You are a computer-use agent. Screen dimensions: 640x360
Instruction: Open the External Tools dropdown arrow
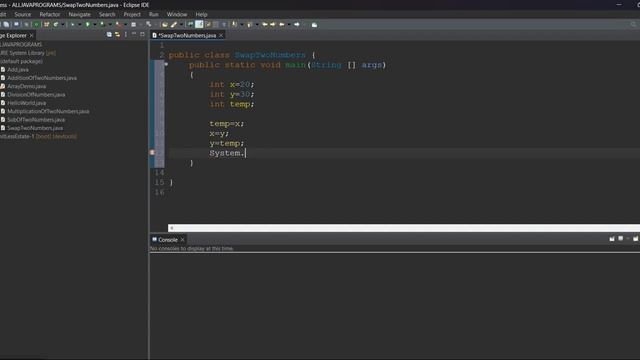tap(126, 24)
